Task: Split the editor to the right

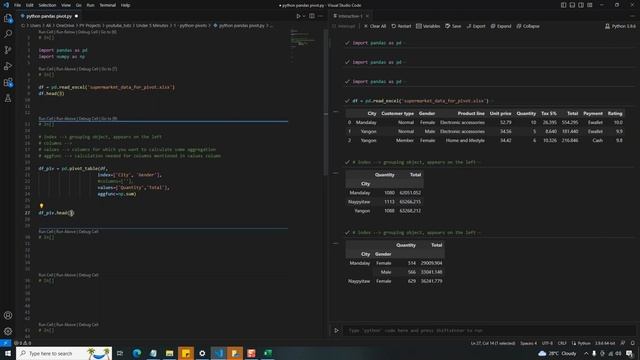Action: click(312, 16)
